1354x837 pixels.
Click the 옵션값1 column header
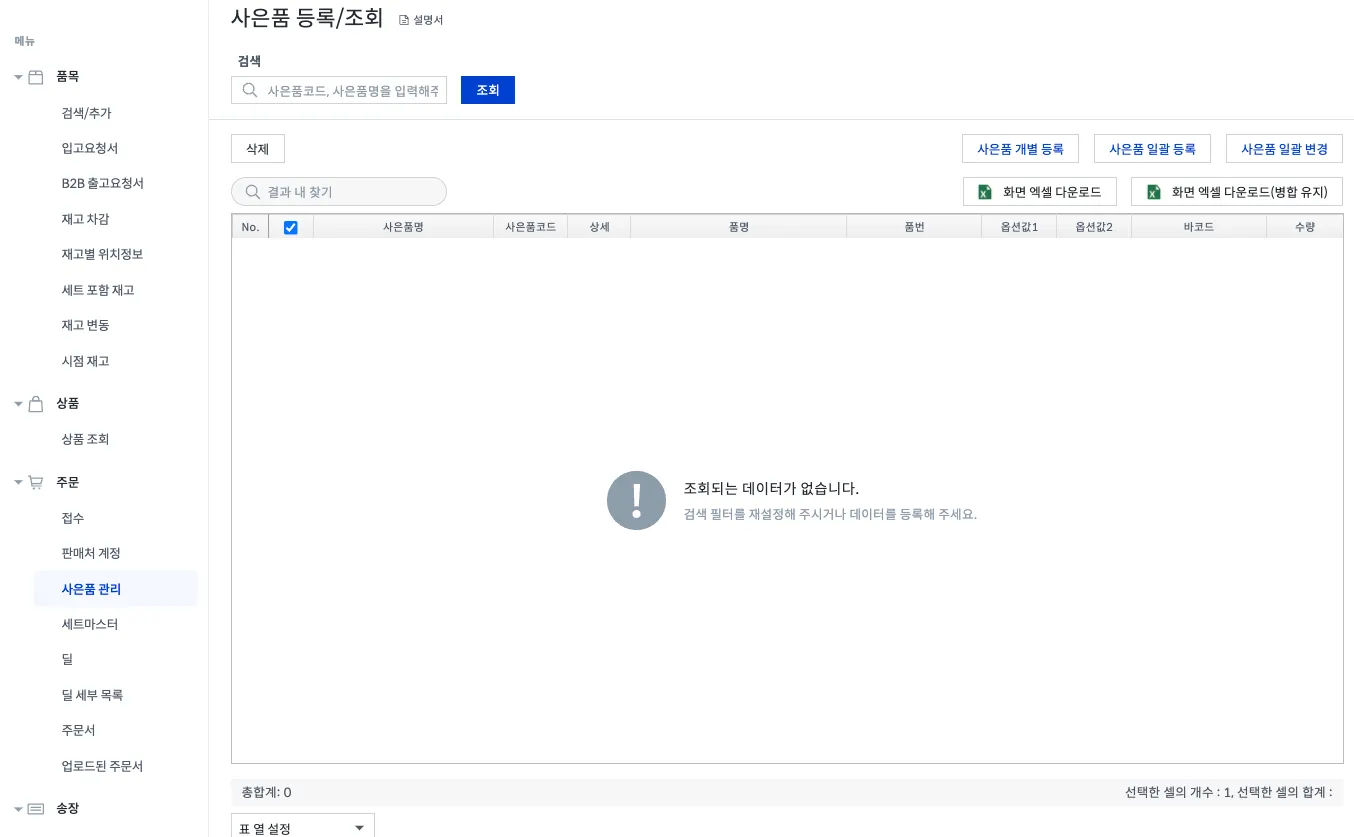(x=1019, y=227)
